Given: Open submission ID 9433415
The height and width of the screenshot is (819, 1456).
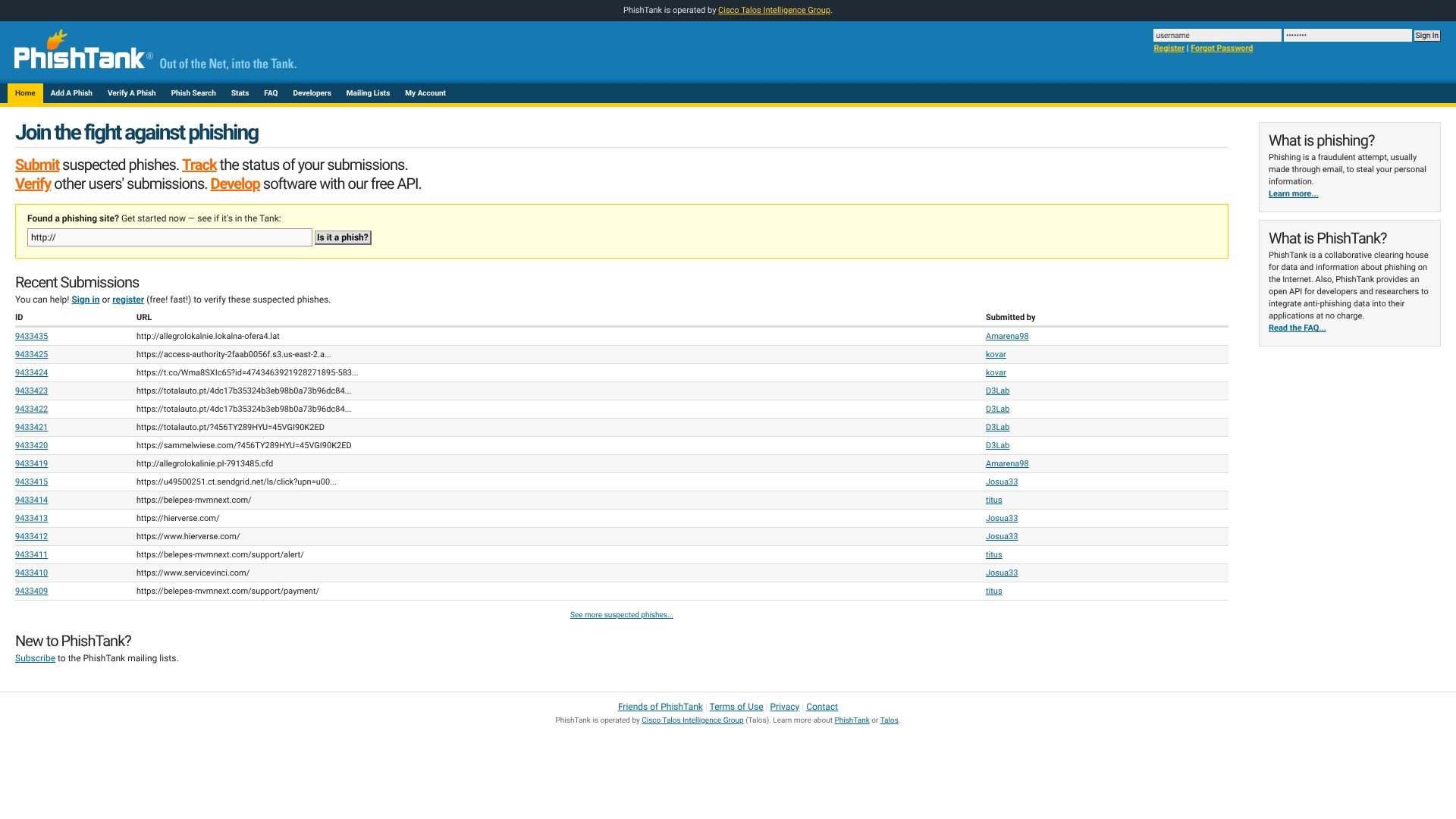Looking at the screenshot, I should pos(31,482).
